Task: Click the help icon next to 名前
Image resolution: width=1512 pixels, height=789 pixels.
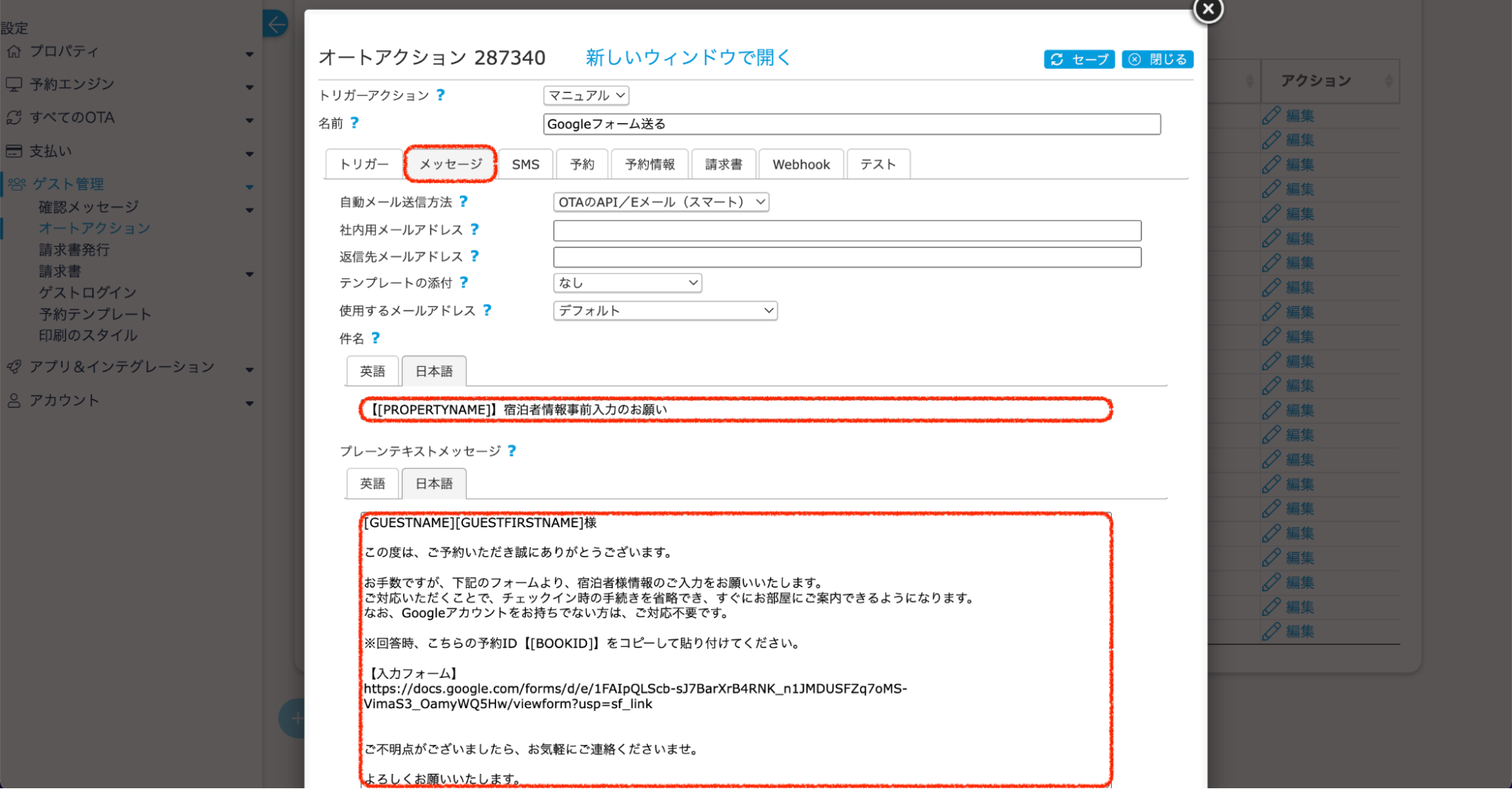Action: 354,123
